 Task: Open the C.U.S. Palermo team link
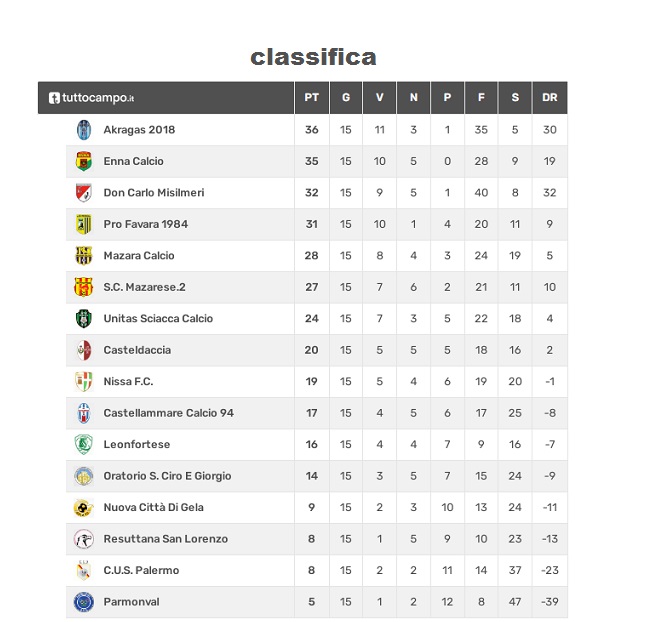[x=141, y=571]
